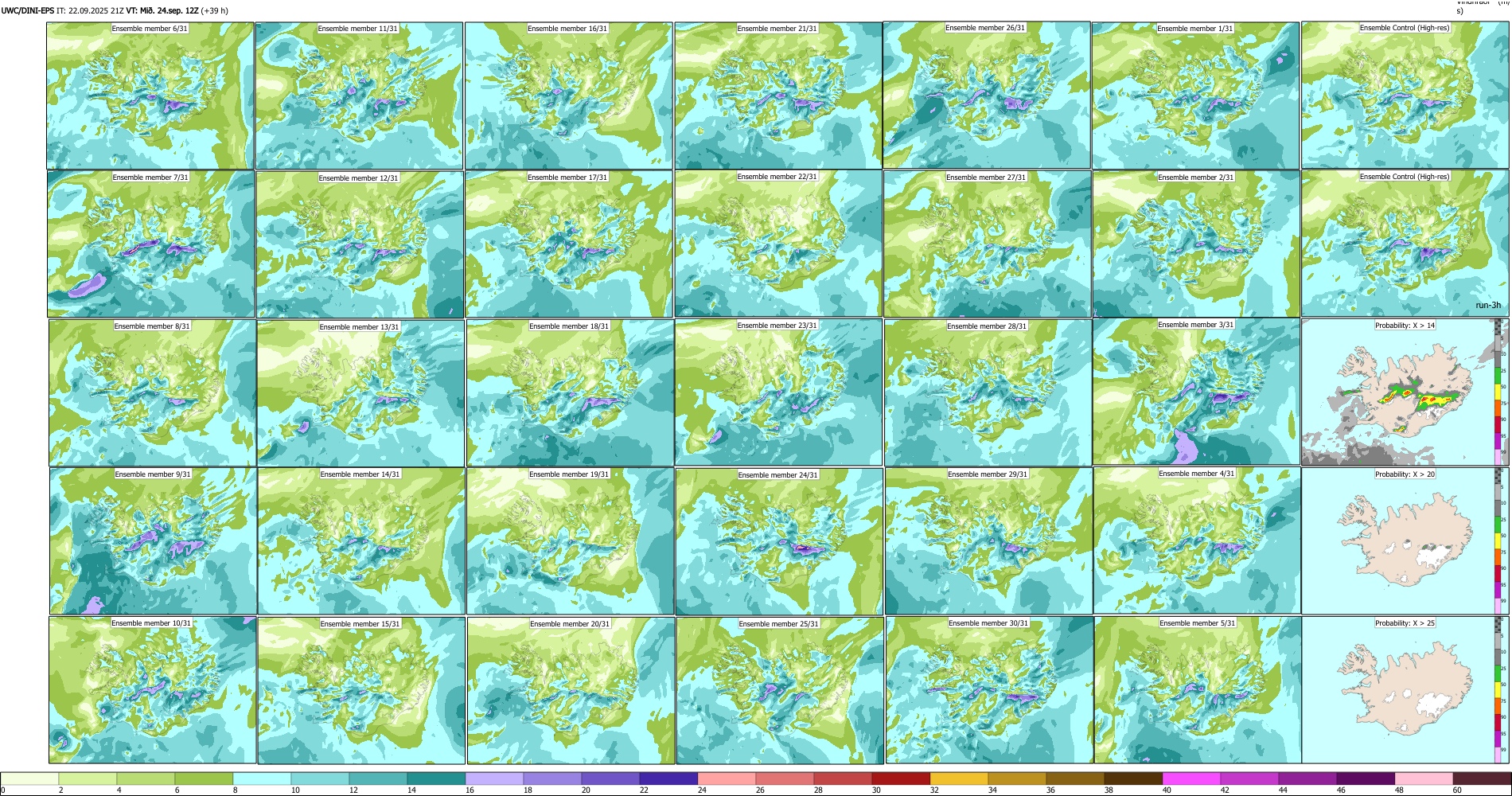The height and width of the screenshot is (796, 1512).
Task: Click the "Ensemble member 5/31" title label
Action: [x=1197, y=623]
